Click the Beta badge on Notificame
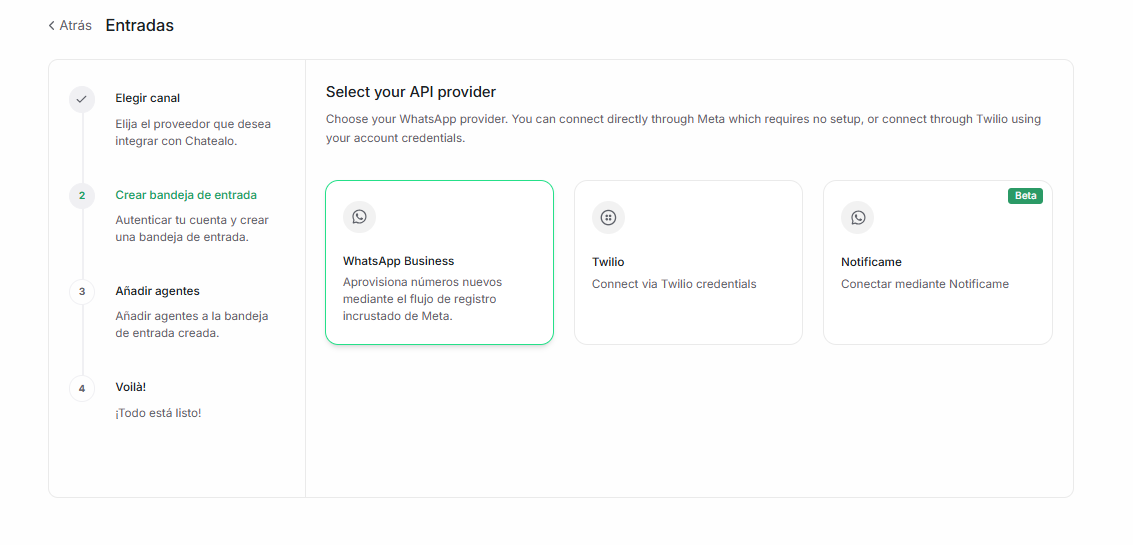Screen dimensions: 1133x545 pos(1025,196)
